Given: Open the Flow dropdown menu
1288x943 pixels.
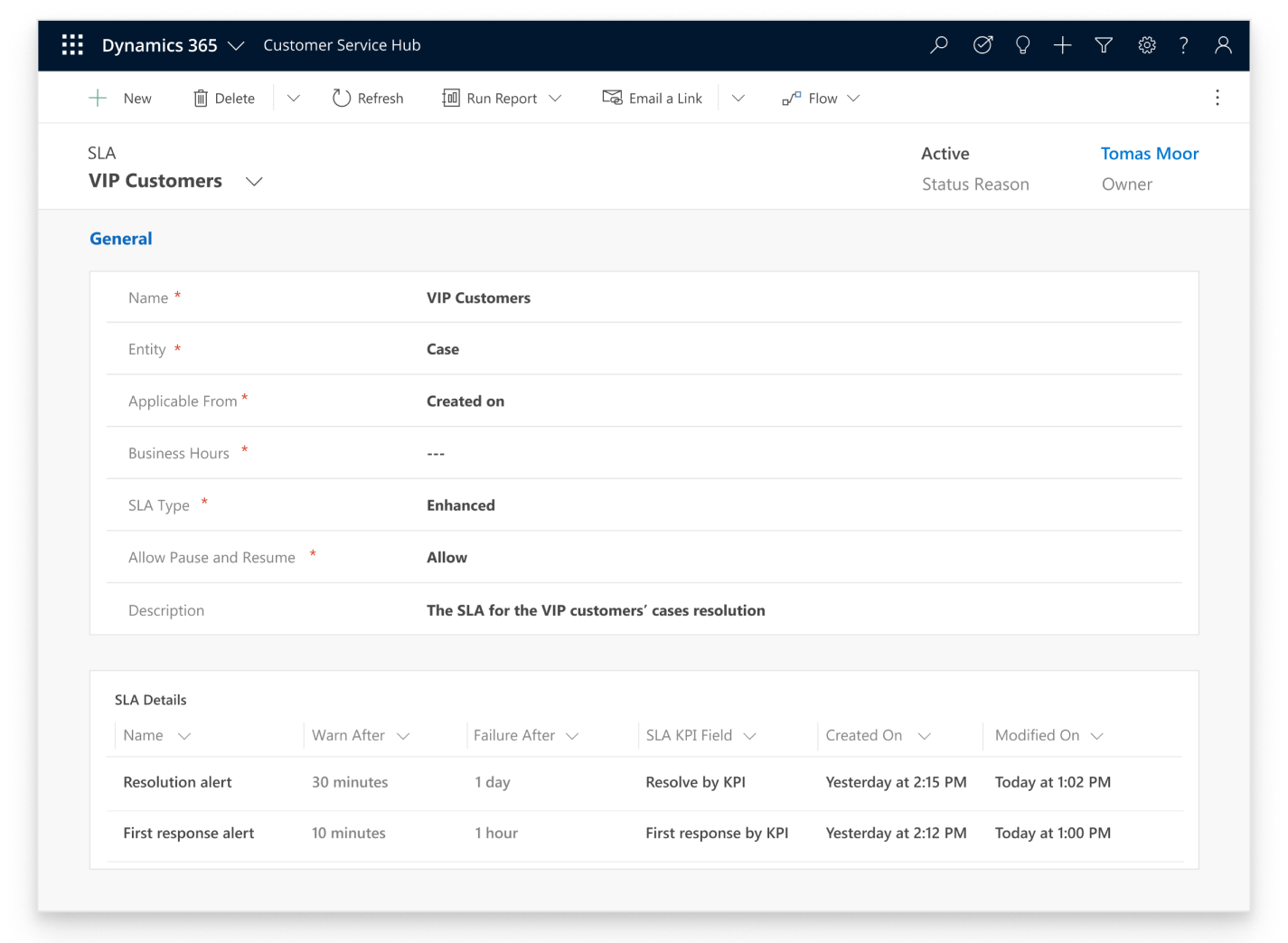Looking at the screenshot, I should [853, 99].
